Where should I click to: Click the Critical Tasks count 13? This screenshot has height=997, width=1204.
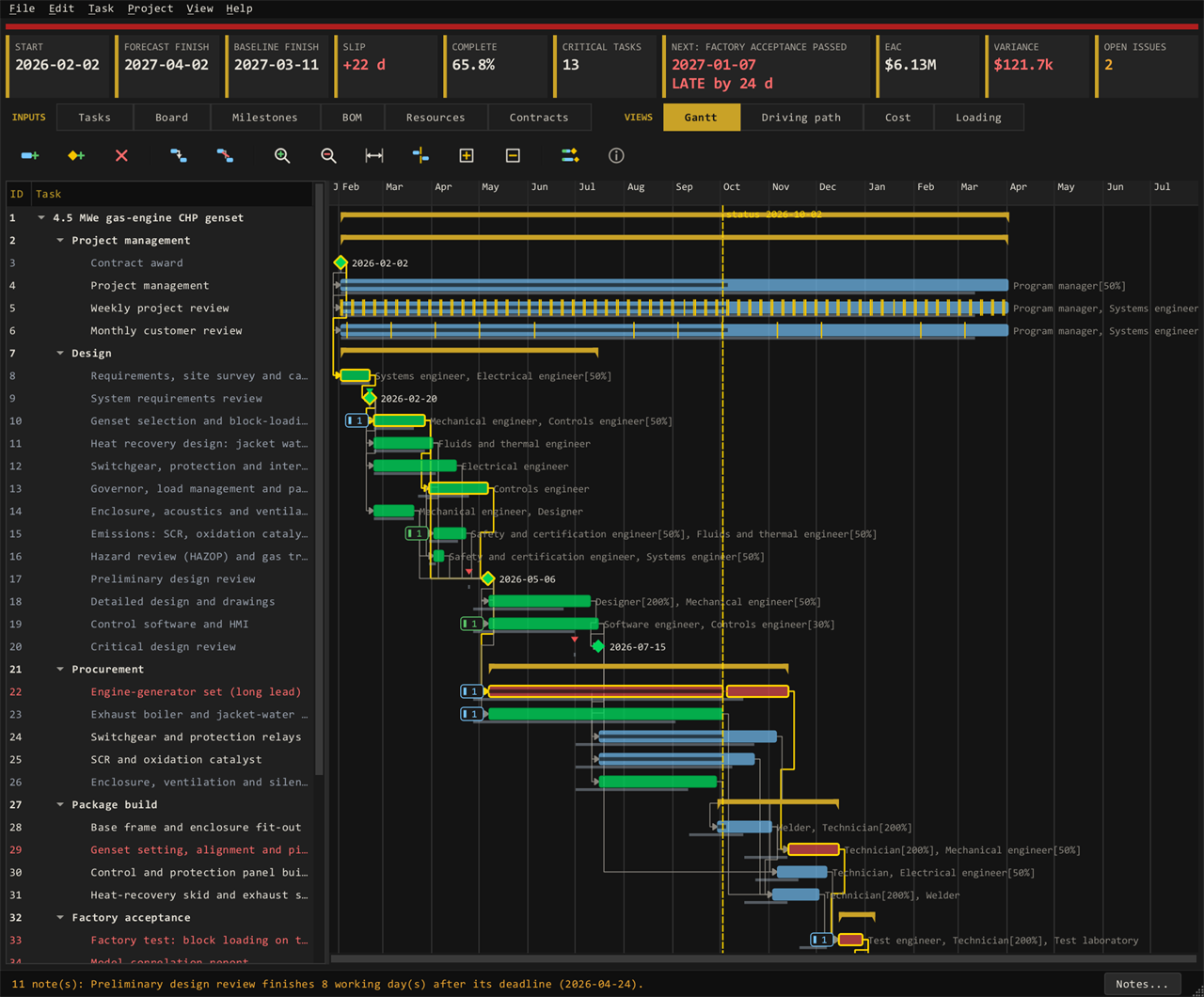point(606,65)
